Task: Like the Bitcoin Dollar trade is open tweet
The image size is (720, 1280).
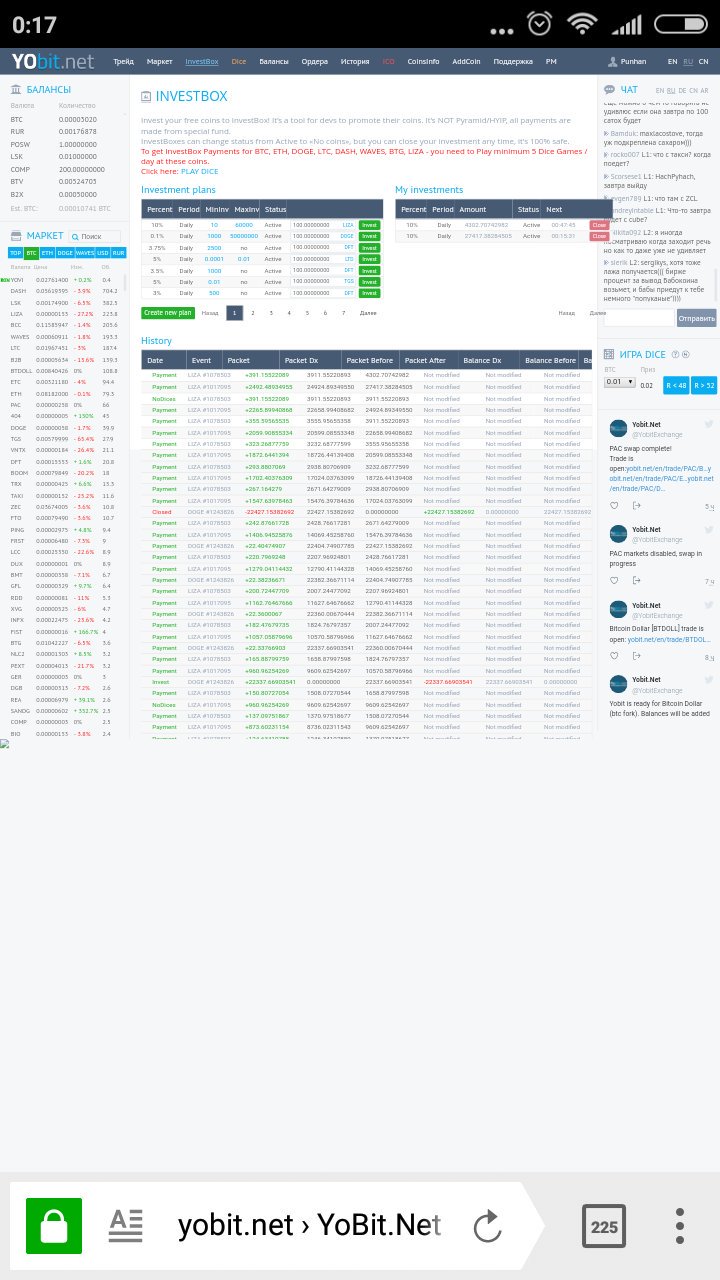Action: [614, 657]
